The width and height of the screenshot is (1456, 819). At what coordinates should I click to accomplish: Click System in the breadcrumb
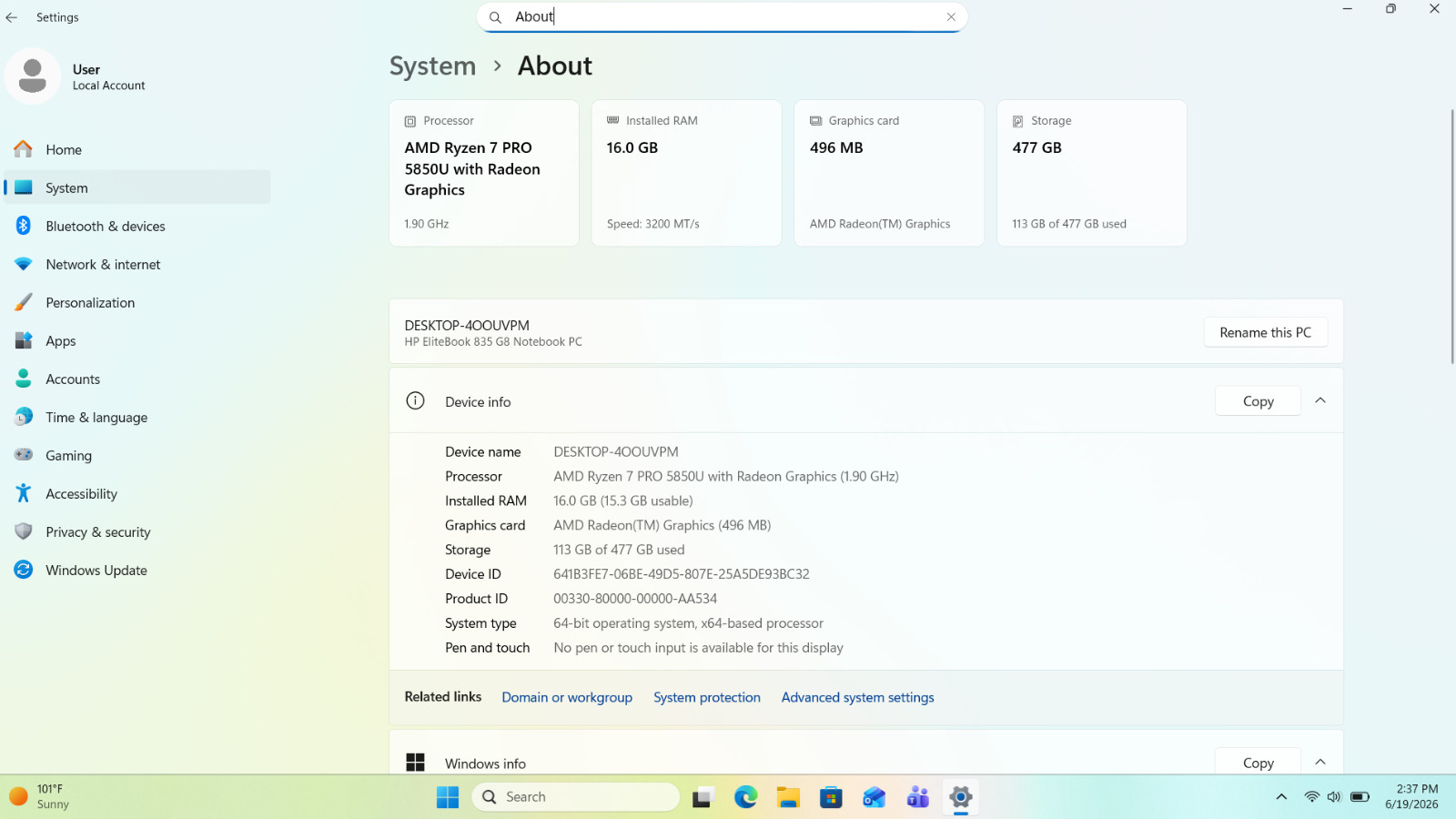point(432,66)
